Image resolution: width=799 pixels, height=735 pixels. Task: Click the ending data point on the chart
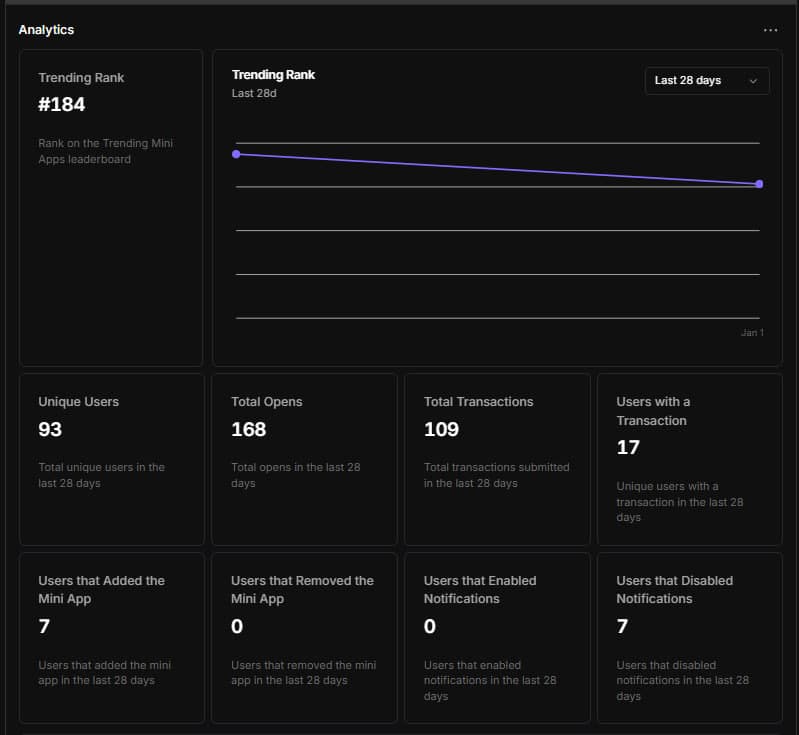click(x=759, y=184)
